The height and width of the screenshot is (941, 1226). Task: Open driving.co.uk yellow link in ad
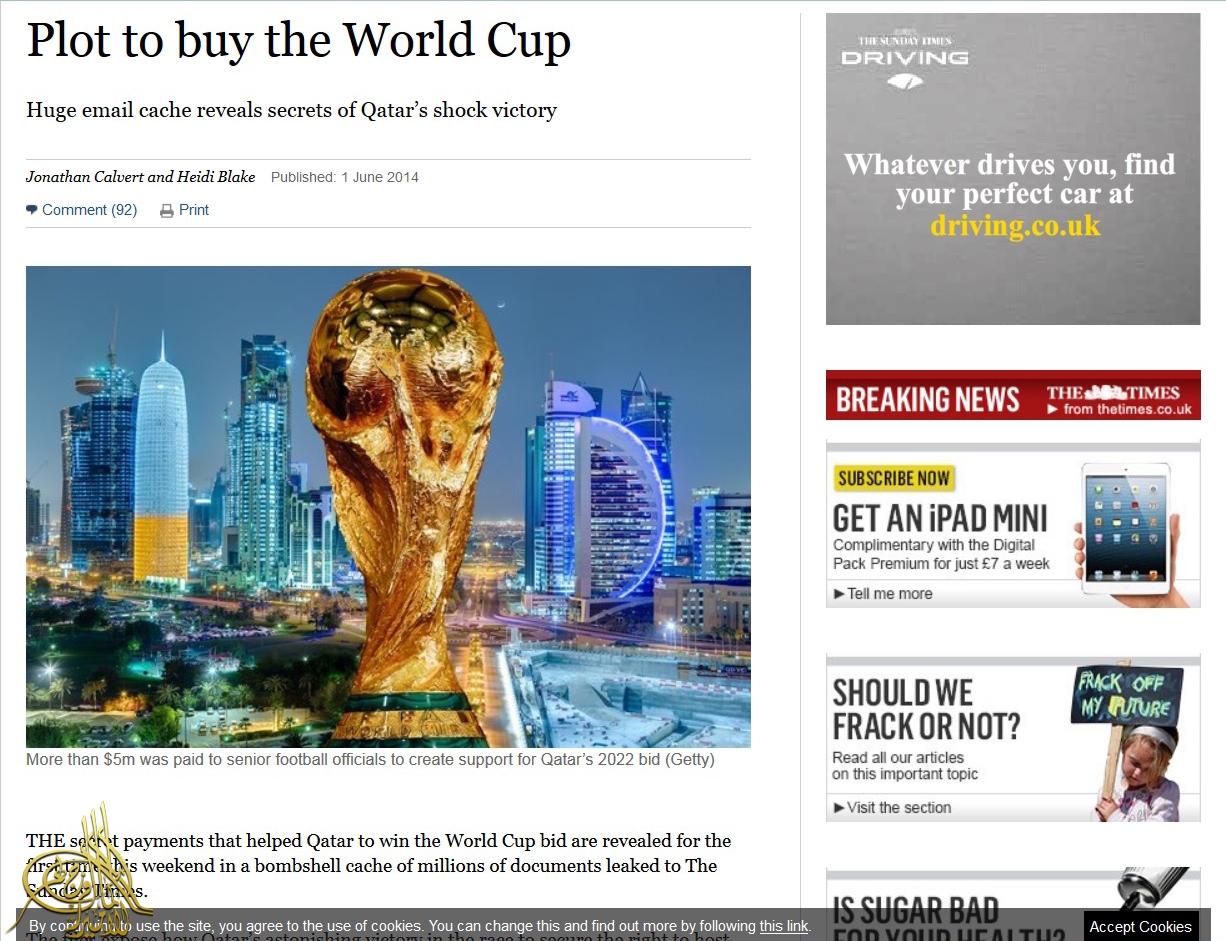(1015, 225)
